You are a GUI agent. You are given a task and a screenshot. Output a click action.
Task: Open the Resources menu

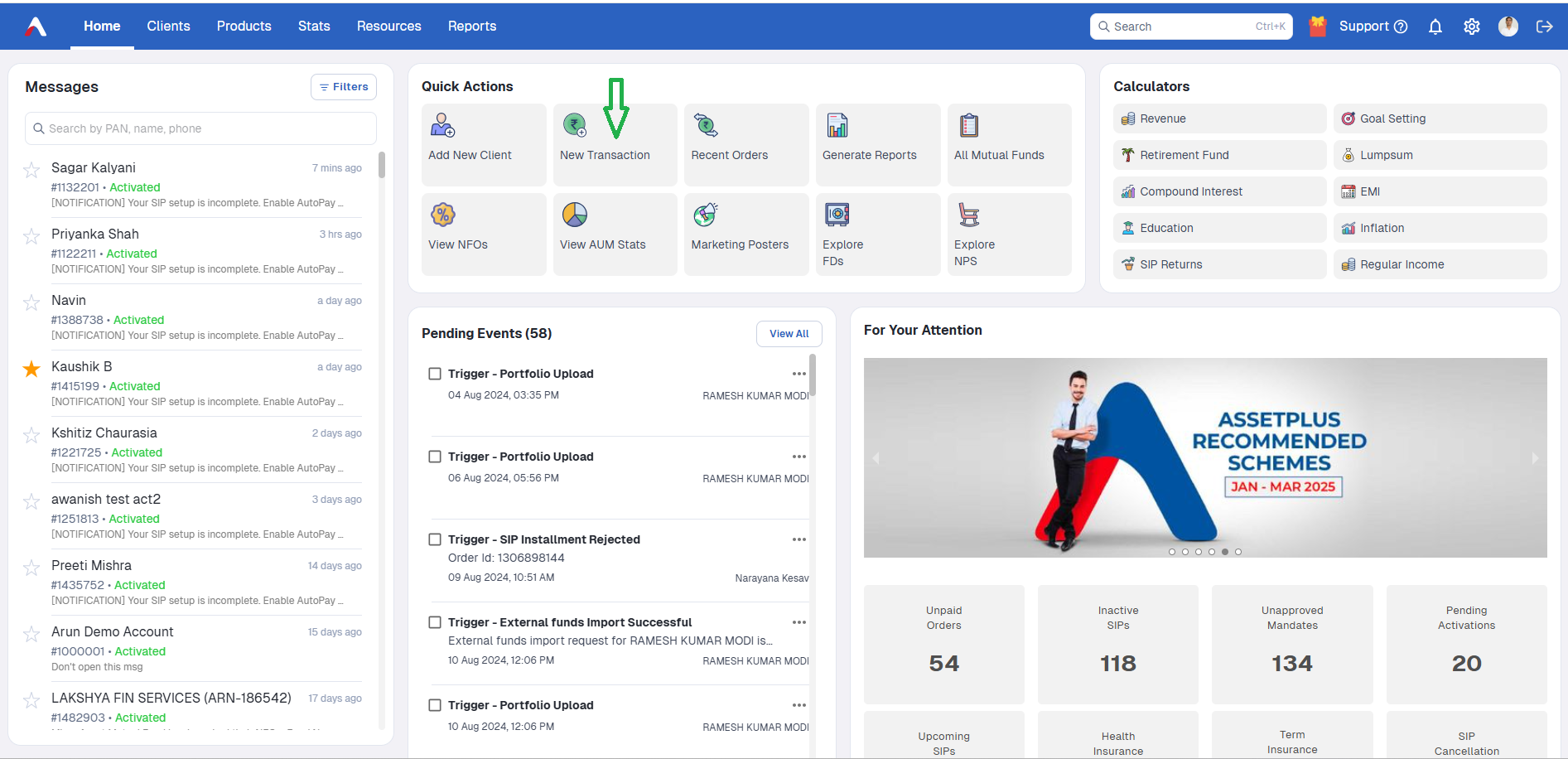389,27
